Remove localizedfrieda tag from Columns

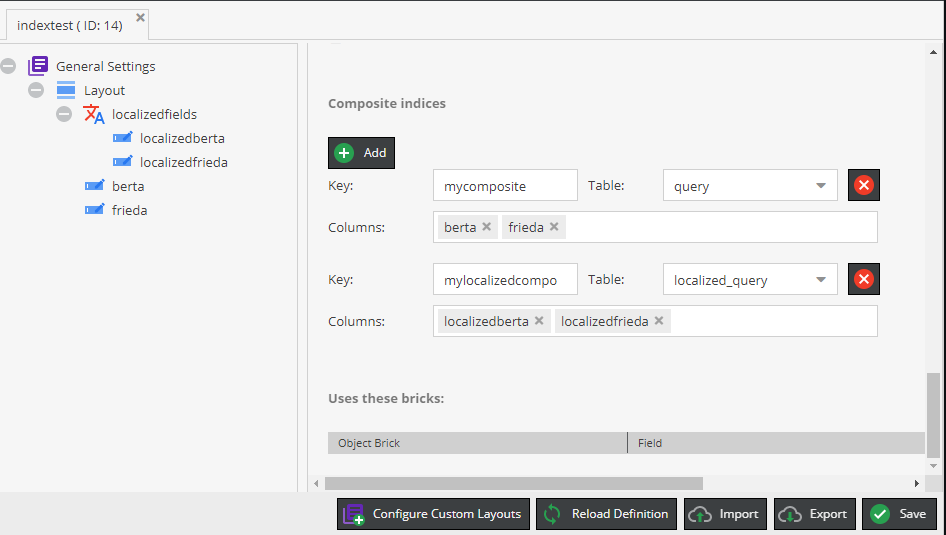point(659,321)
